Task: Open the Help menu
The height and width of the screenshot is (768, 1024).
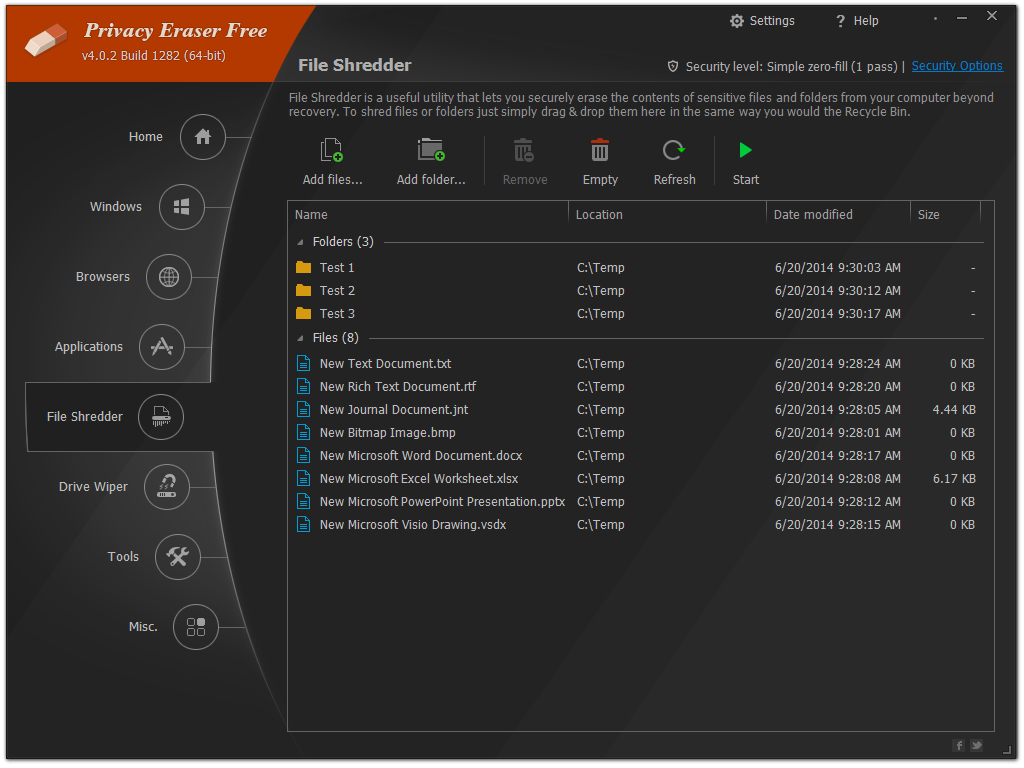Action: [x=857, y=21]
